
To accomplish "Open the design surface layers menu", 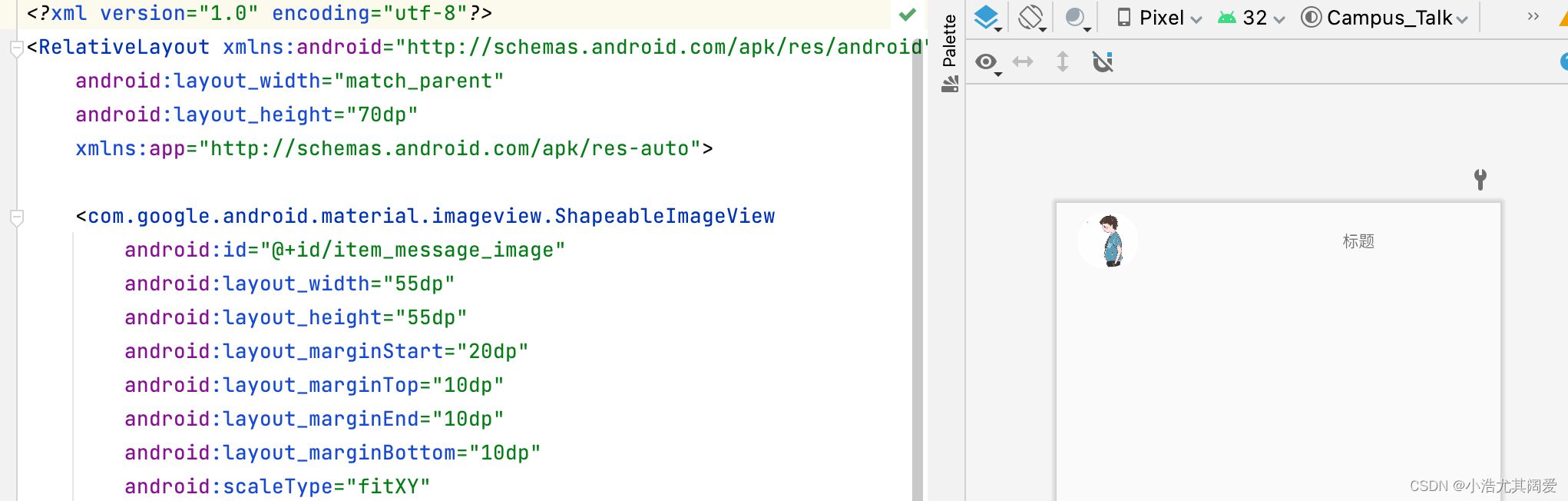I will pyautogui.click(x=987, y=18).
